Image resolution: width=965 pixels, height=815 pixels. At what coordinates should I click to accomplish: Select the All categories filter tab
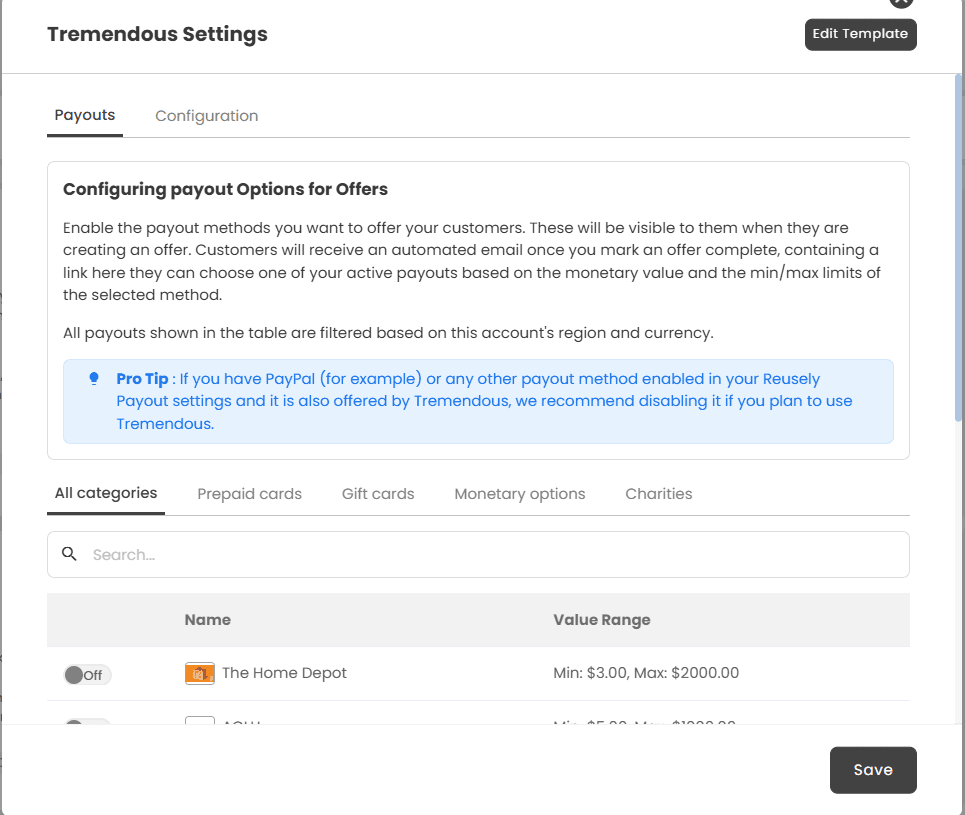[106, 494]
